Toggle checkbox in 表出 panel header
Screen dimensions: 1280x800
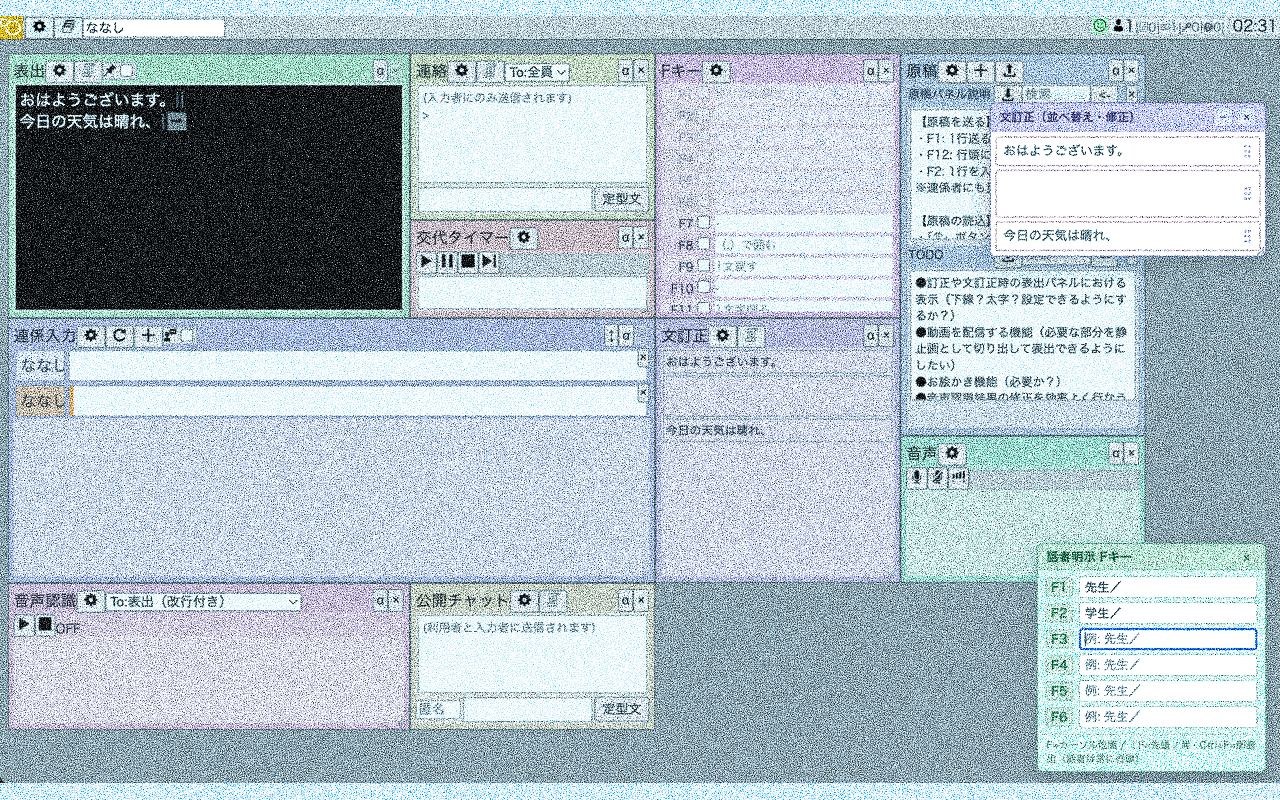point(128,71)
